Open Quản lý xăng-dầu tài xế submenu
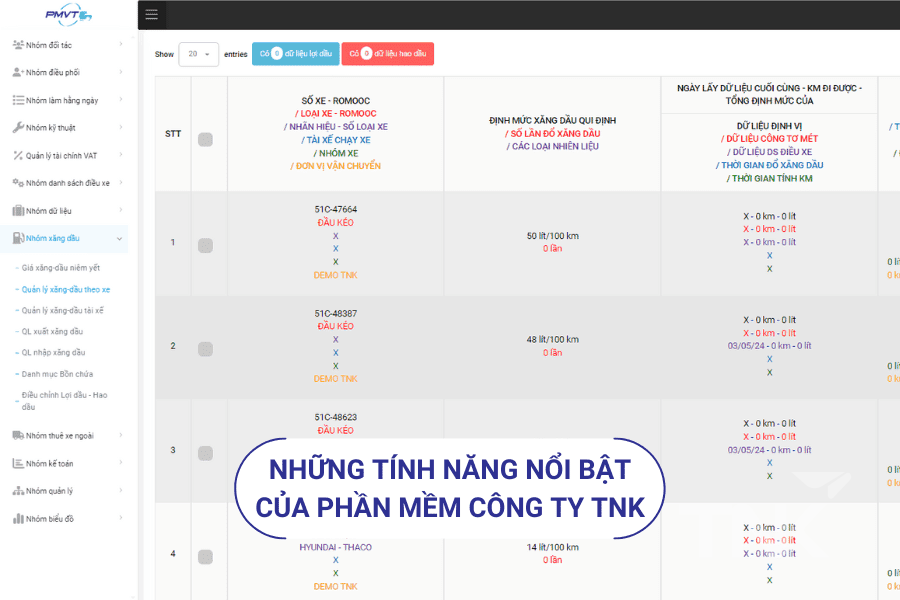This screenshot has height=600, width=900. click(x=63, y=311)
